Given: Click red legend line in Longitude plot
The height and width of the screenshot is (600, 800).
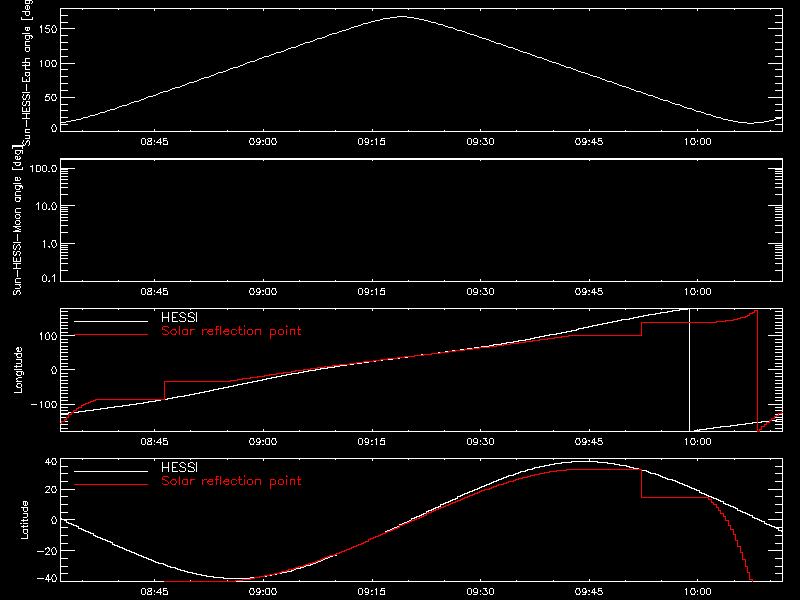Looking at the screenshot, I should click(x=111, y=335).
